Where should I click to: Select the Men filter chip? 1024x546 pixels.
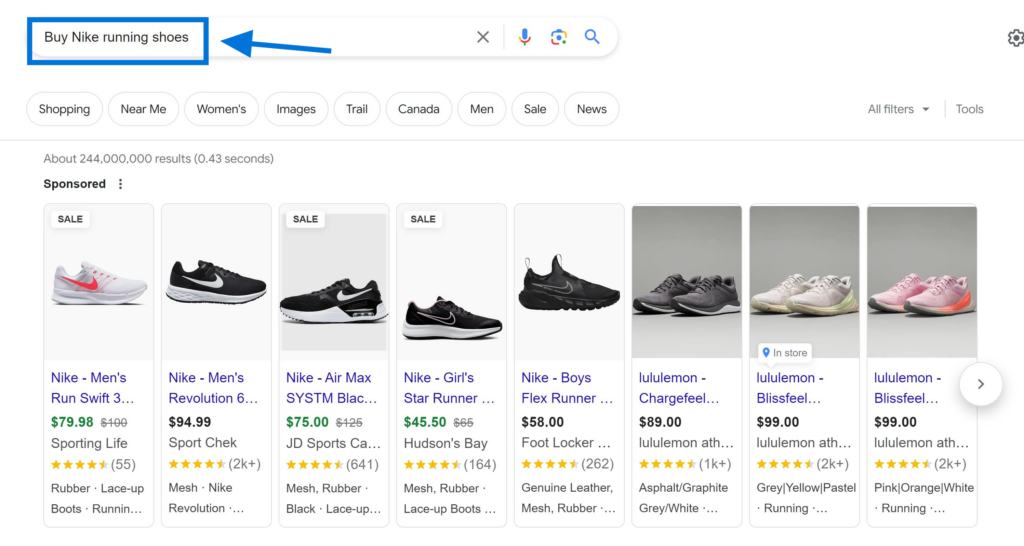point(481,109)
